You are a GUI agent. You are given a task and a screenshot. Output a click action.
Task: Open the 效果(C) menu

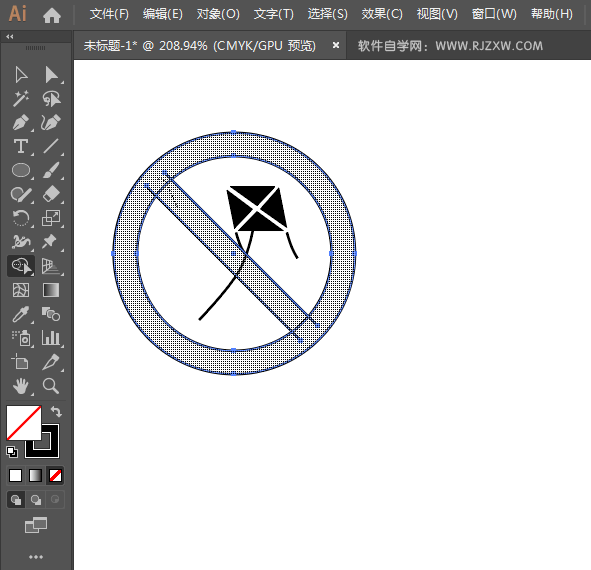coord(382,14)
